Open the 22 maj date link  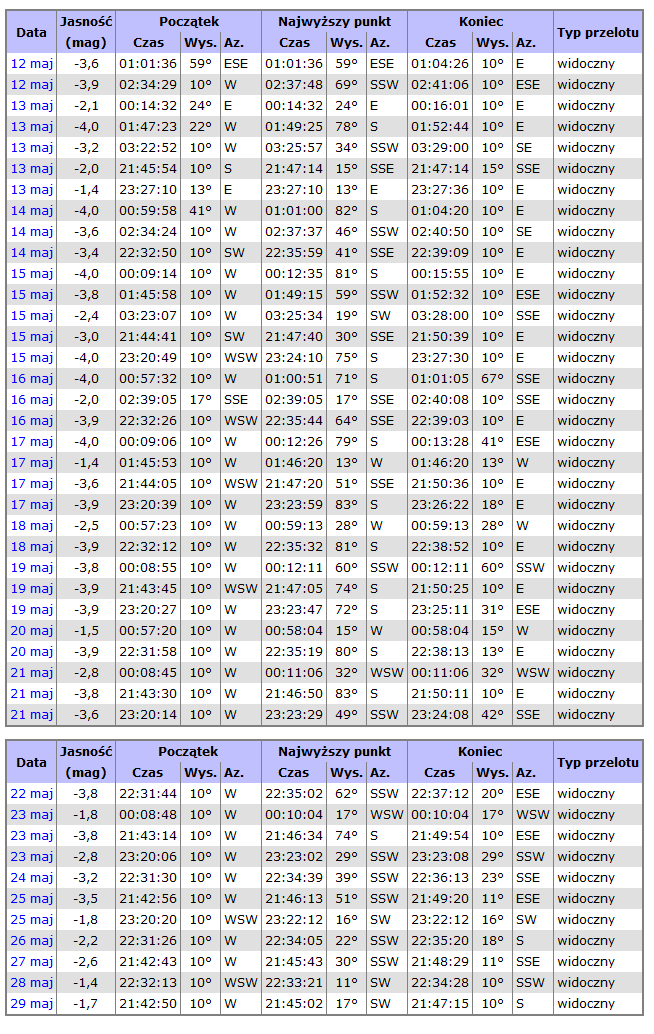click(32, 794)
